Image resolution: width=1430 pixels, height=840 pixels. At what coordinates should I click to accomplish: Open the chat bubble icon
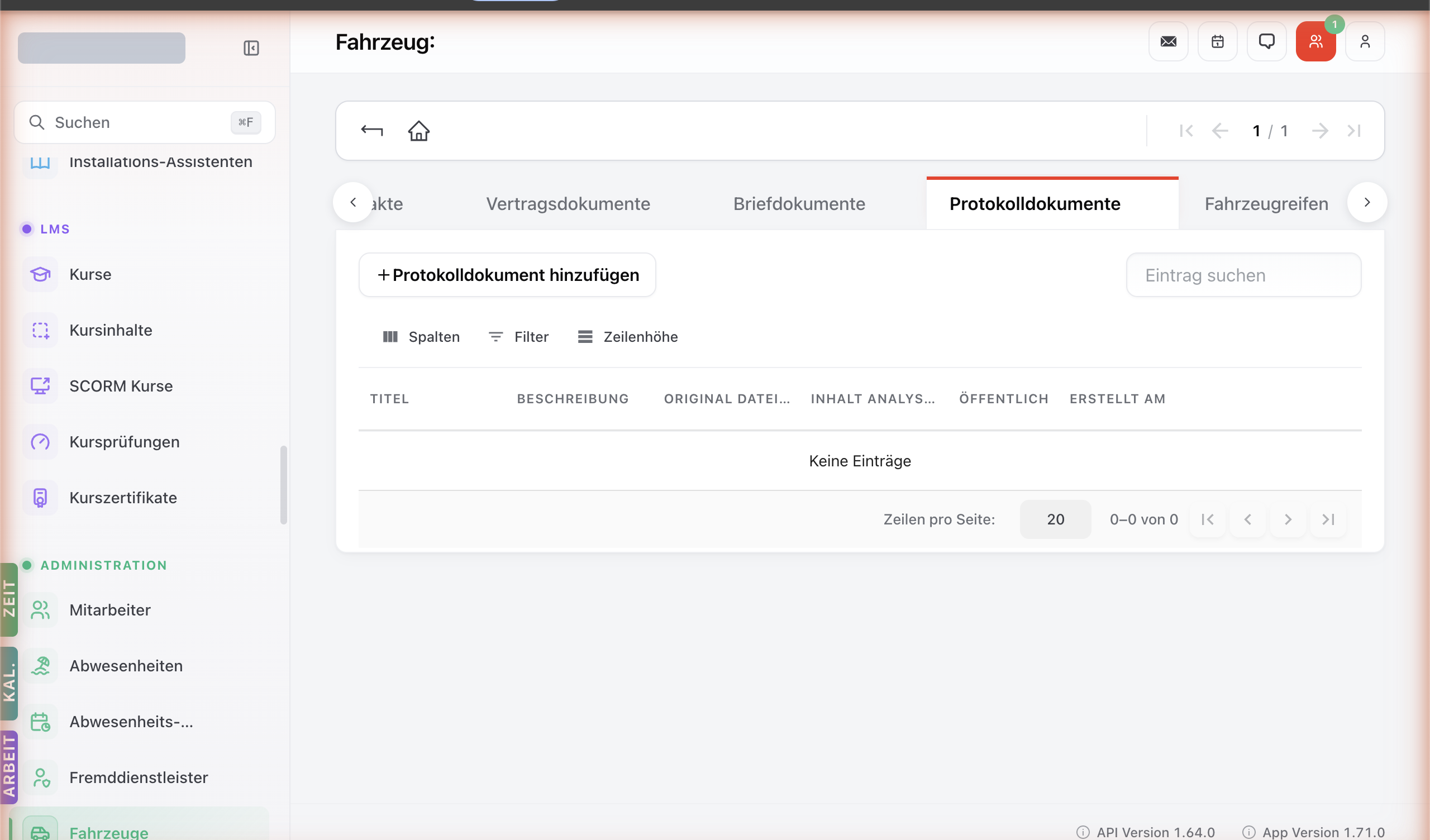coord(1266,41)
